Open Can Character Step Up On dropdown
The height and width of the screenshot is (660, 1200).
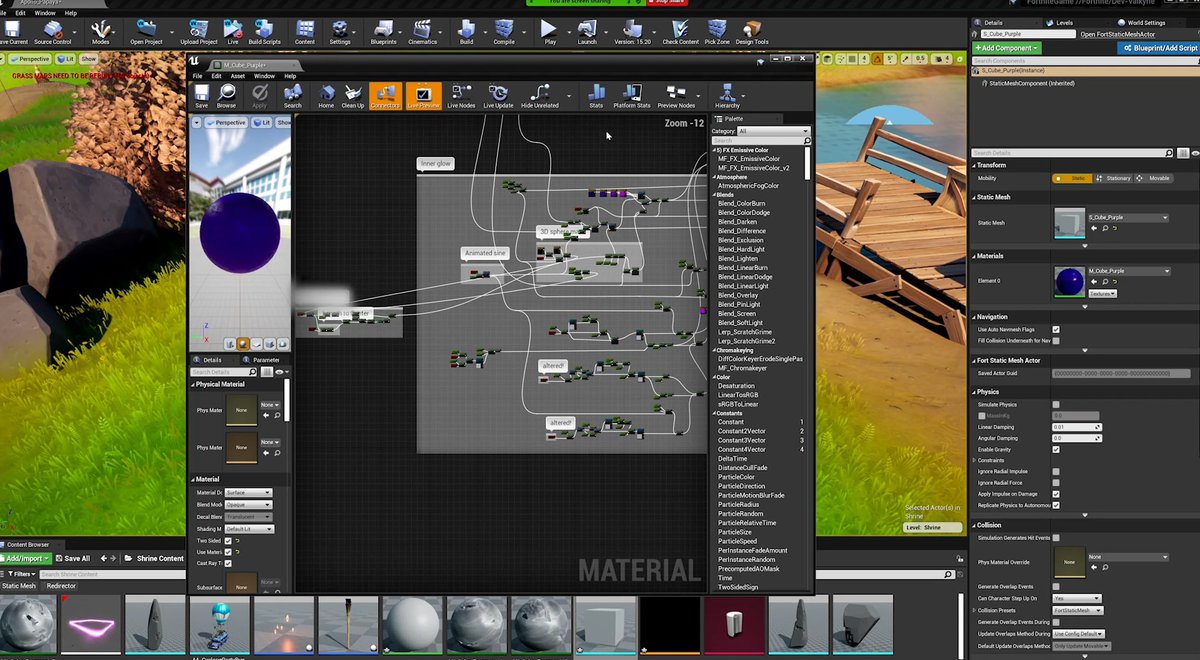point(1077,598)
